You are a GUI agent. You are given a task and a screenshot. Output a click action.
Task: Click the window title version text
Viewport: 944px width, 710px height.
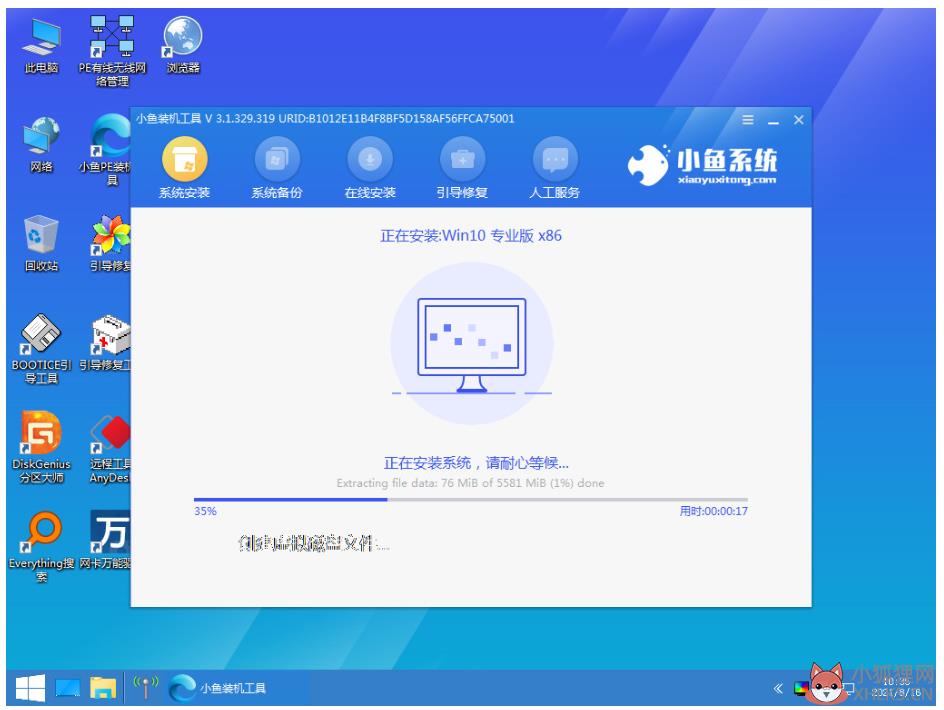click(x=325, y=119)
